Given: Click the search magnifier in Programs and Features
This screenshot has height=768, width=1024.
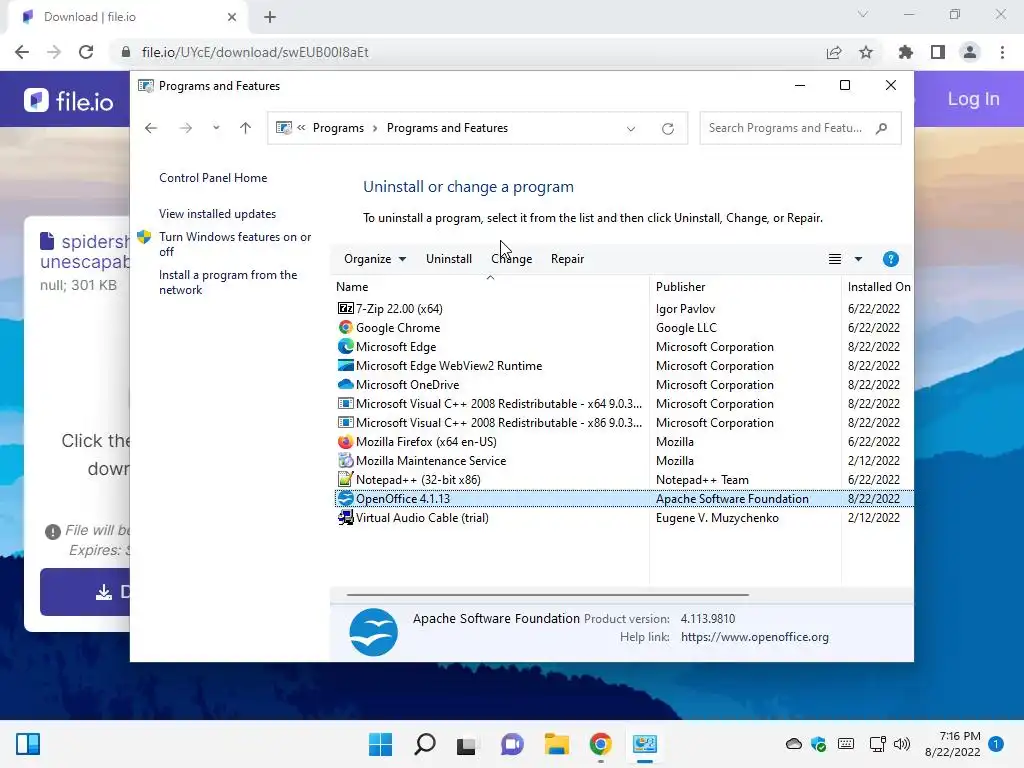Looking at the screenshot, I should (x=882, y=128).
